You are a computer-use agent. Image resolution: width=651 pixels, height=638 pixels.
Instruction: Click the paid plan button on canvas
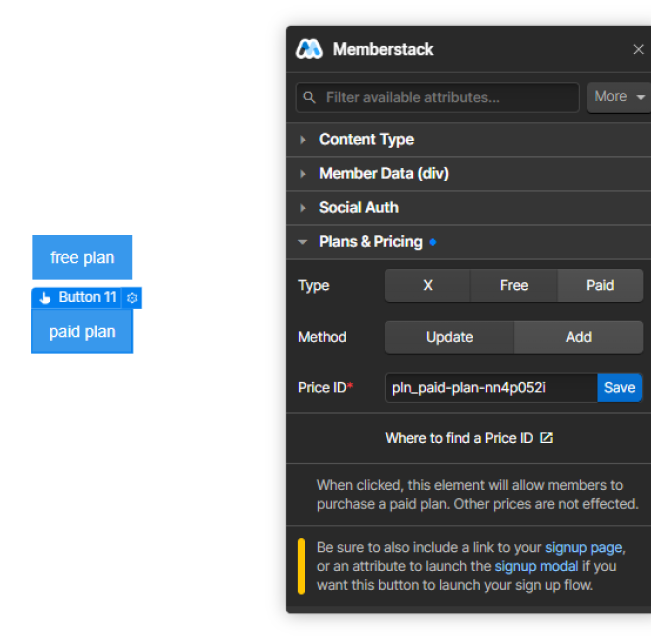pos(82,332)
